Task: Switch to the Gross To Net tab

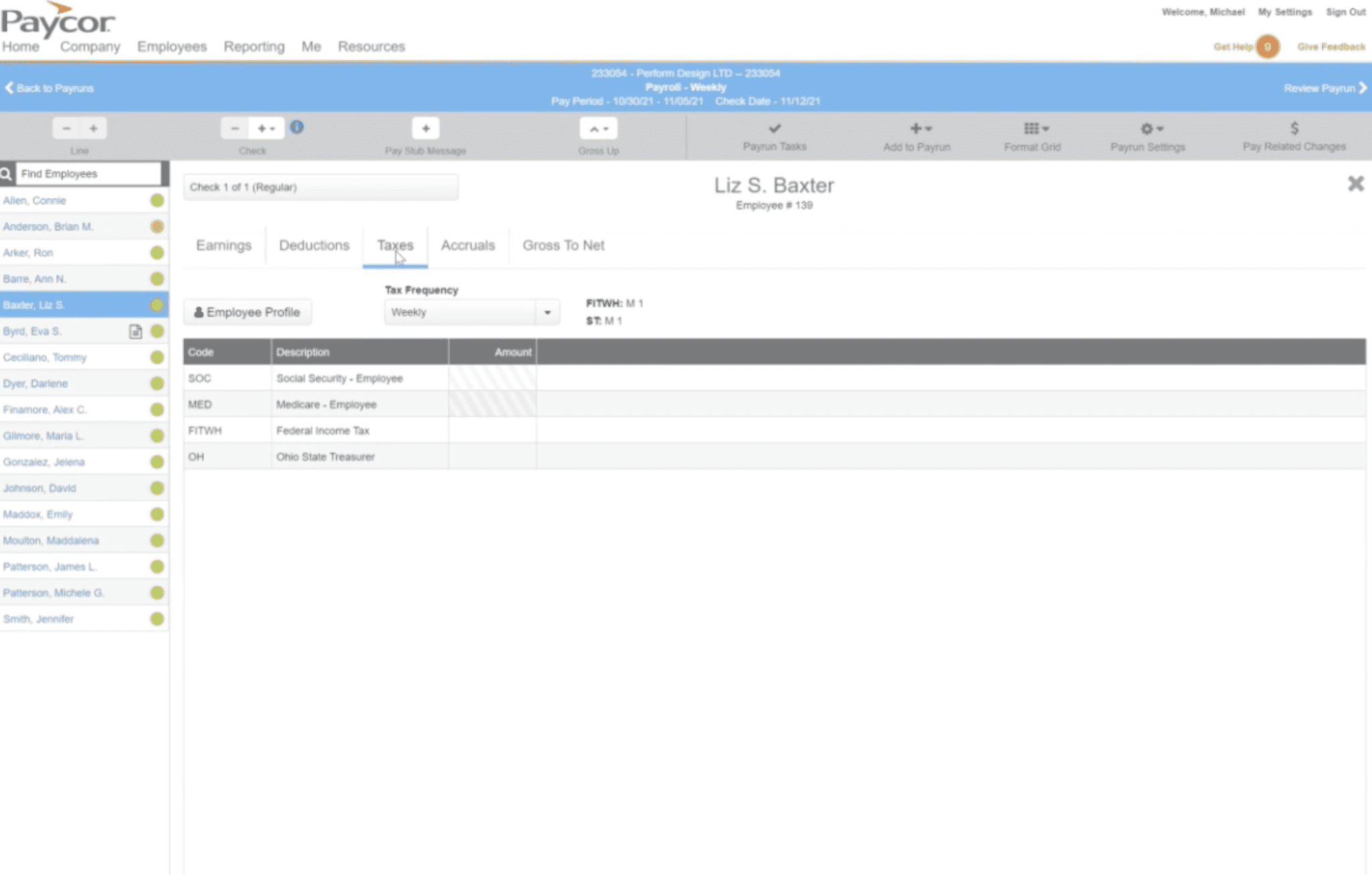Action: click(563, 245)
